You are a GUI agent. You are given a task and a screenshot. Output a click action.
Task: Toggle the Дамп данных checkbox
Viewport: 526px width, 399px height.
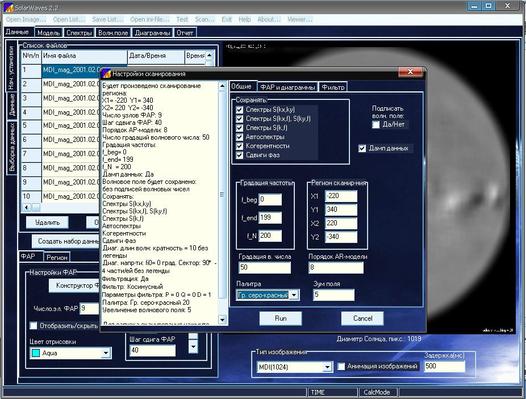coord(362,148)
